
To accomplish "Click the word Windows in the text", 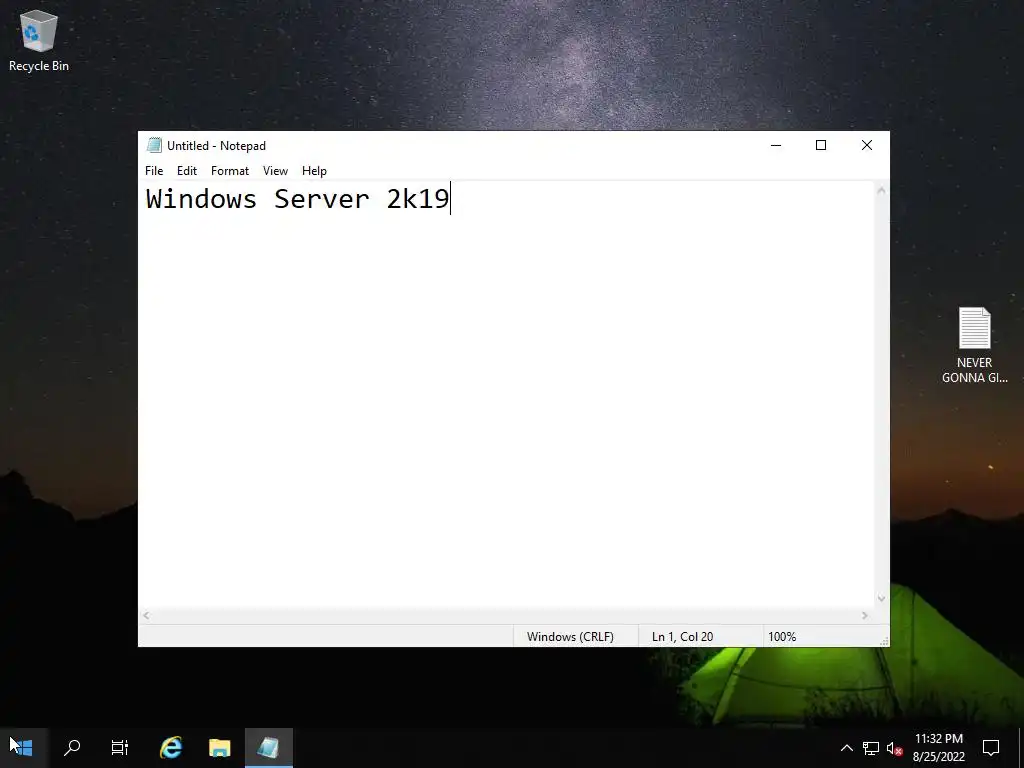I will (x=201, y=199).
